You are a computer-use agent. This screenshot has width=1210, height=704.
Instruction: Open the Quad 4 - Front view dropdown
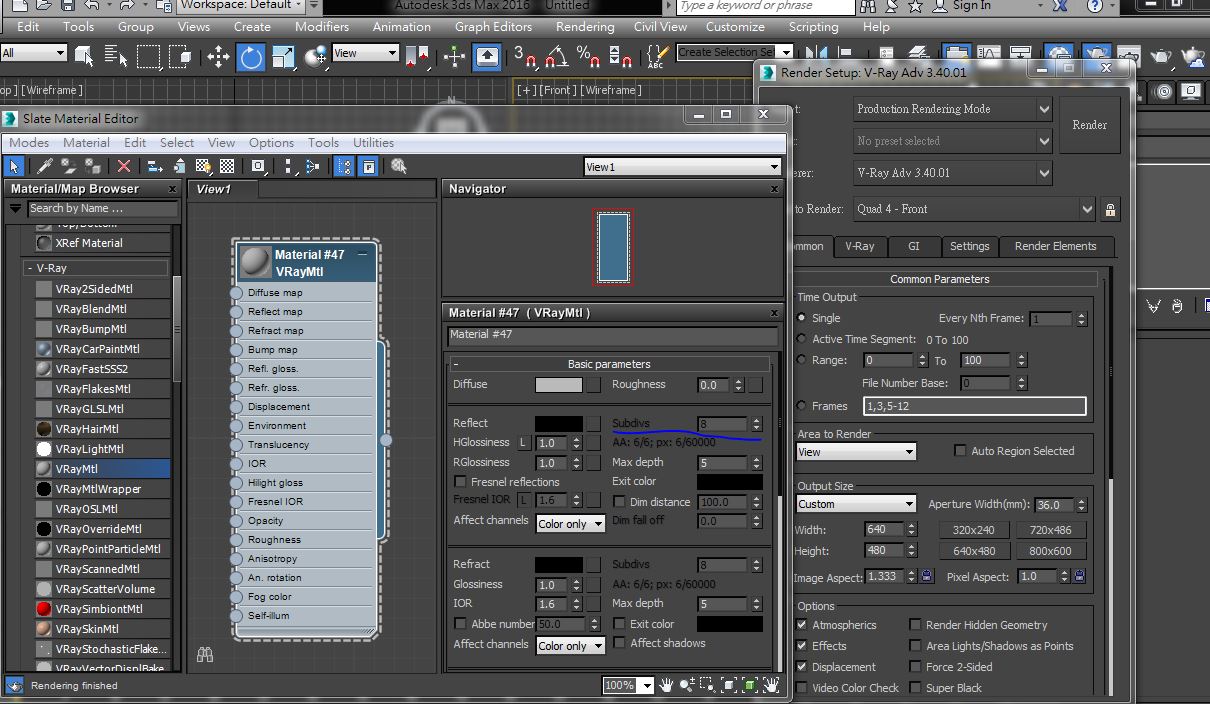tap(975, 209)
